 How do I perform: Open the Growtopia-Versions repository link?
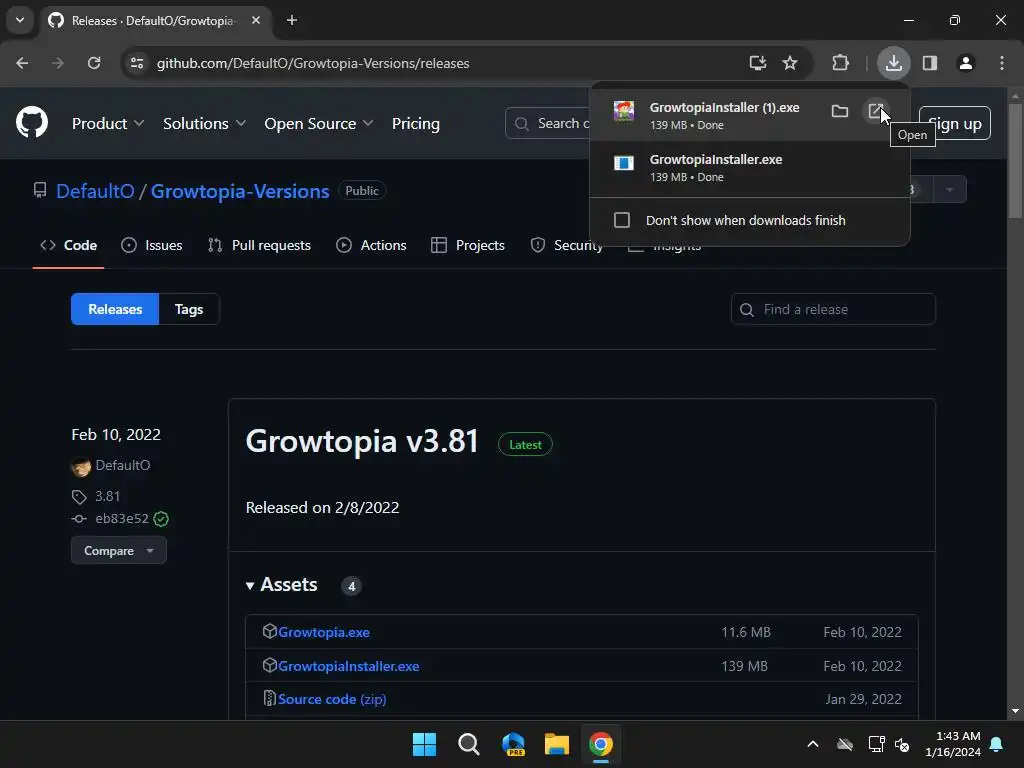(240, 191)
